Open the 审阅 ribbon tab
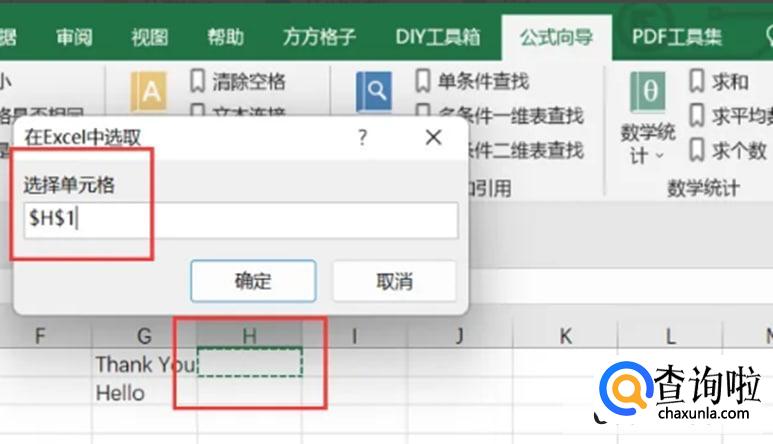The height and width of the screenshot is (444, 773). click(74, 37)
